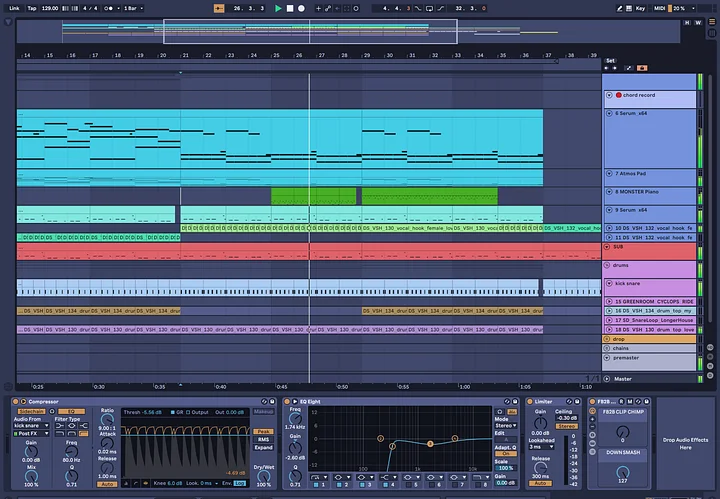Open the EQ Eight Mode Stereo dropdown

[506, 426]
